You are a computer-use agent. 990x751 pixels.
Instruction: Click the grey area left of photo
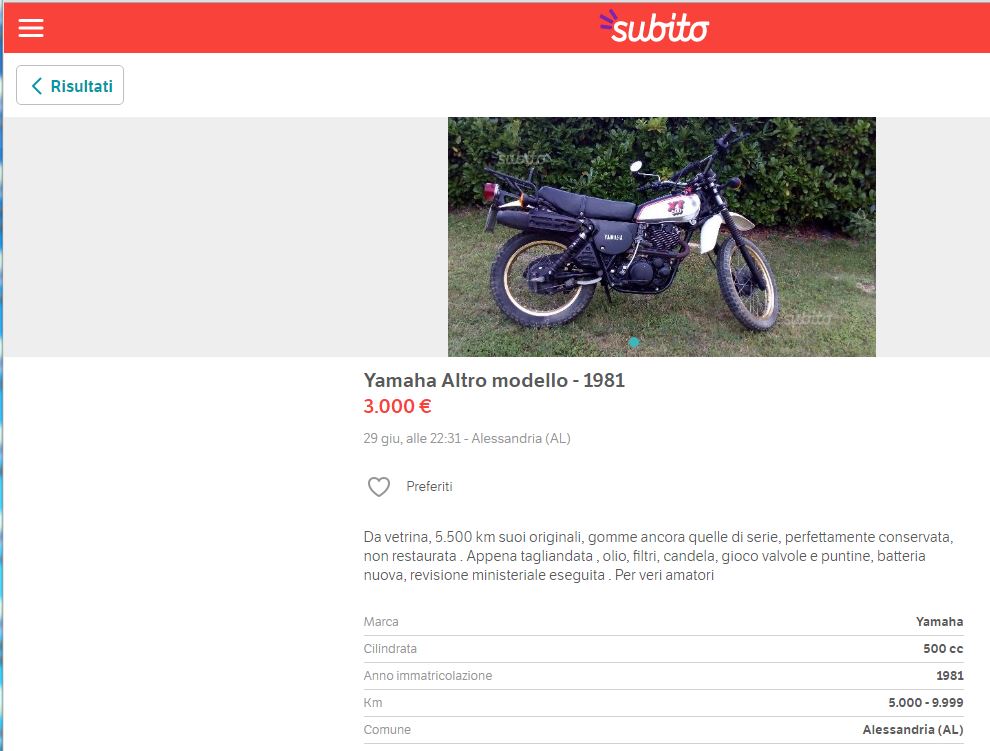pos(226,237)
